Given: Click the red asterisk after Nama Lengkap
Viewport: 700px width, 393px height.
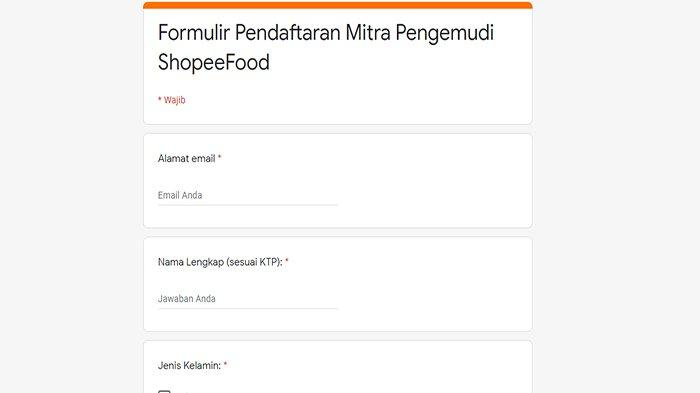Looking at the screenshot, I should 287,261.
